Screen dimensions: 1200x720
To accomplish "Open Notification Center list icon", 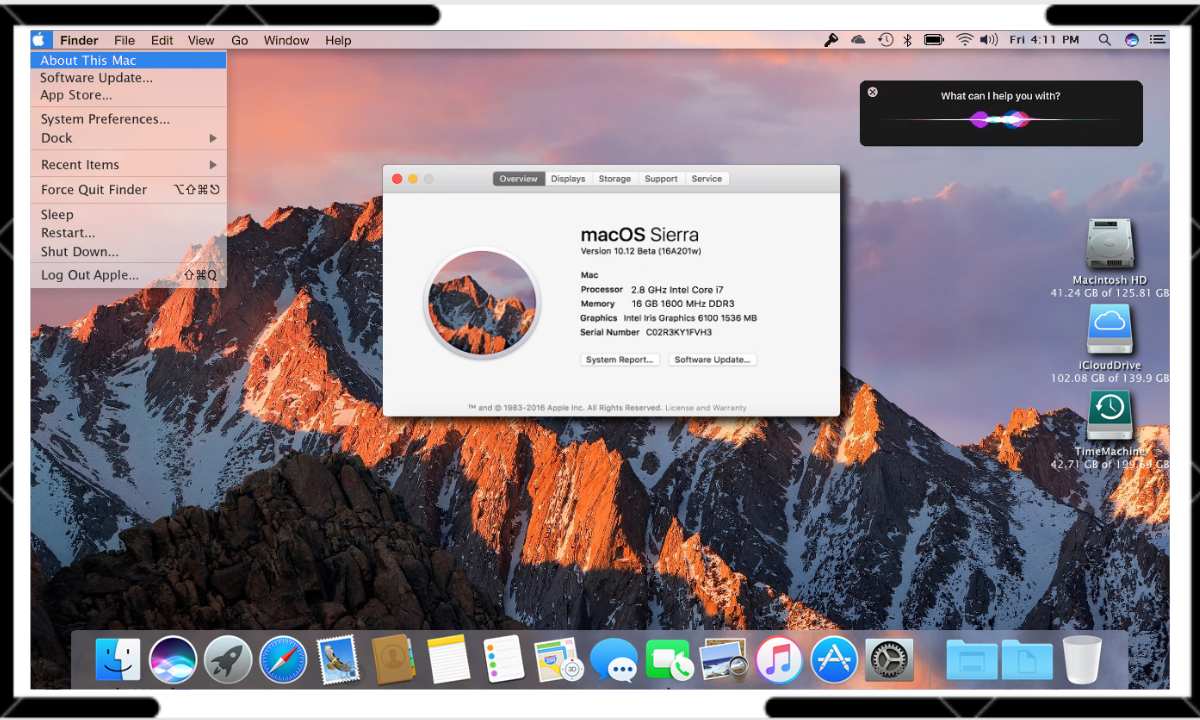I will point(1158,40).
